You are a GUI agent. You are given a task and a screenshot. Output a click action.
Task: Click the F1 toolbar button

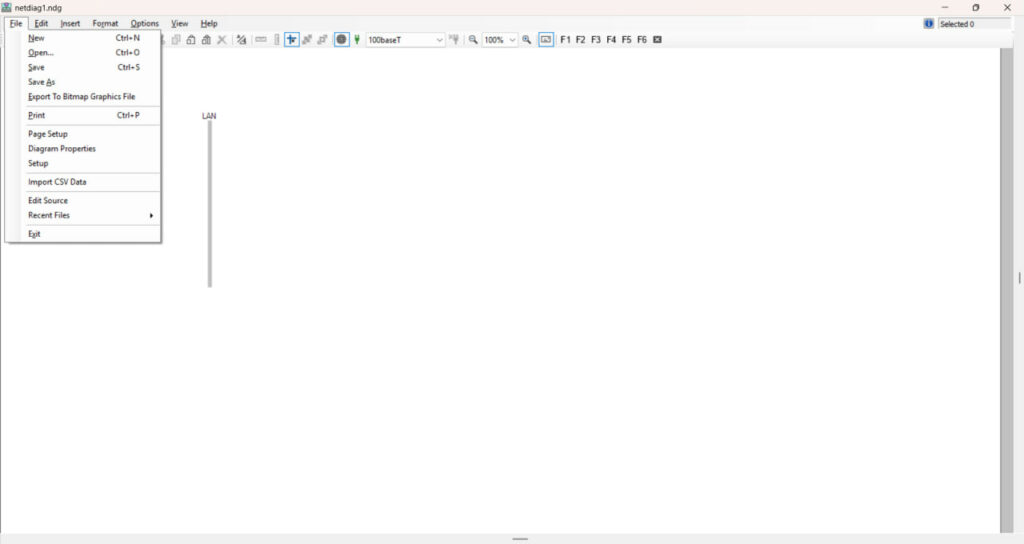(x=566, y=40)
